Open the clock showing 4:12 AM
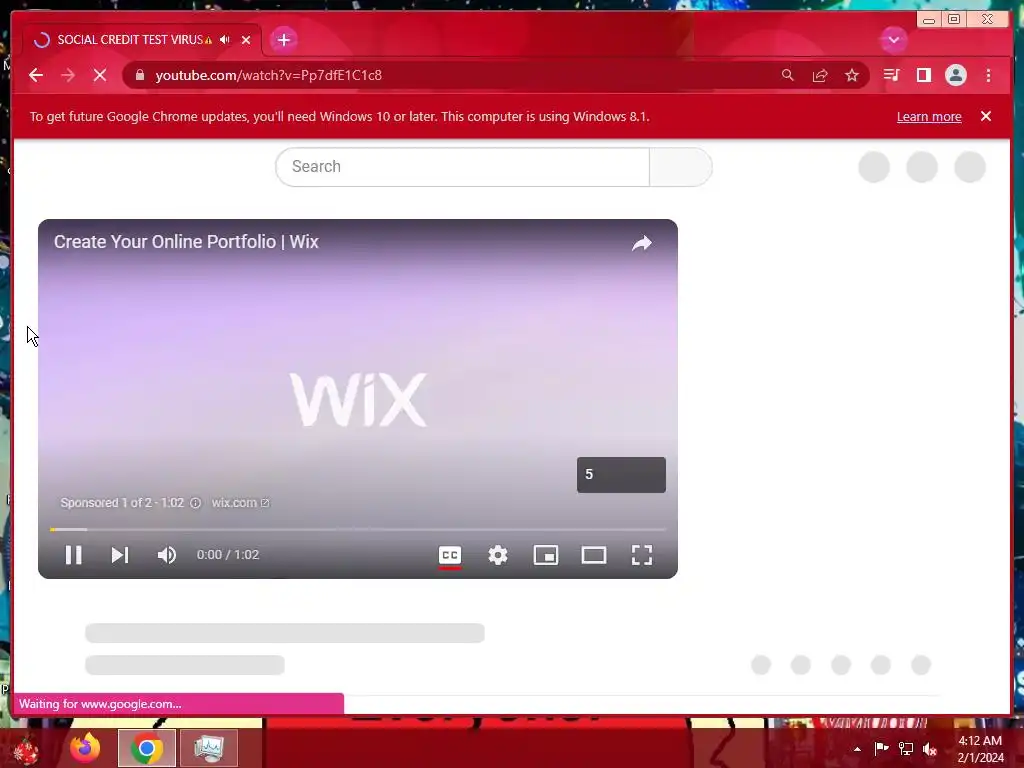 980,749
